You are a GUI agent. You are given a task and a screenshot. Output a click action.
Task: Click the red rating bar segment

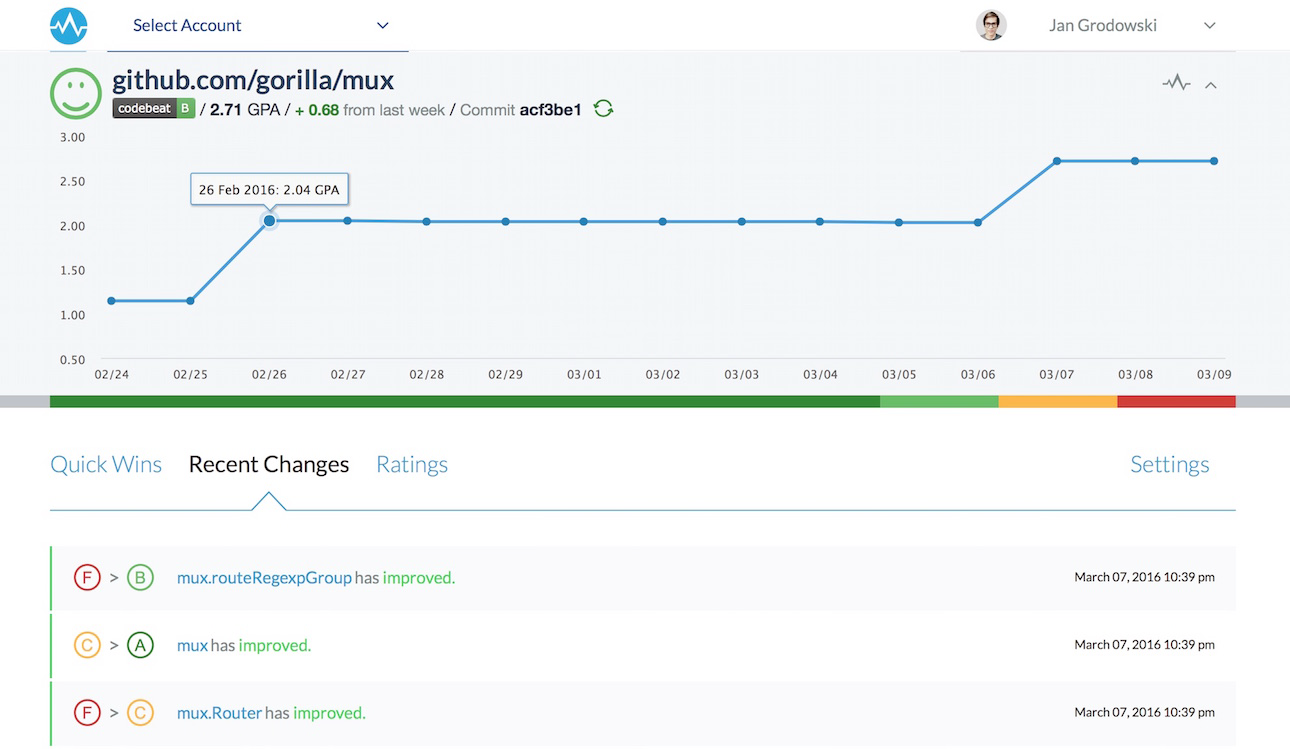(1176, 401)
